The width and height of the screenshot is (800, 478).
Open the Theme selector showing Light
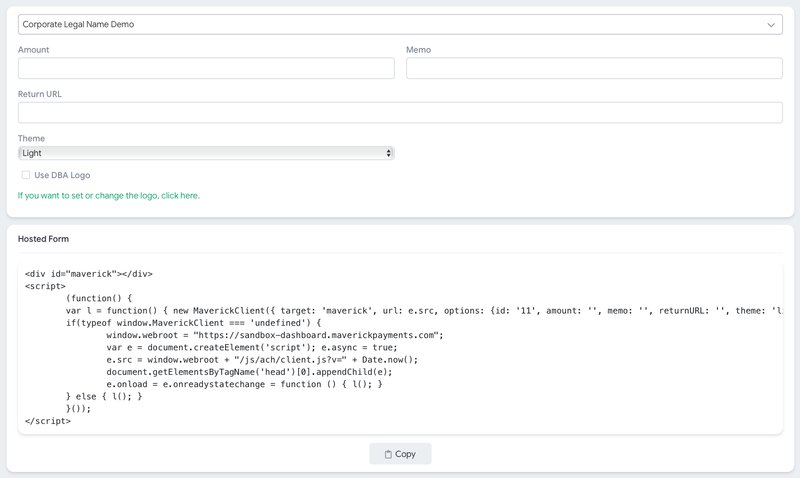[x=206, y=153]
